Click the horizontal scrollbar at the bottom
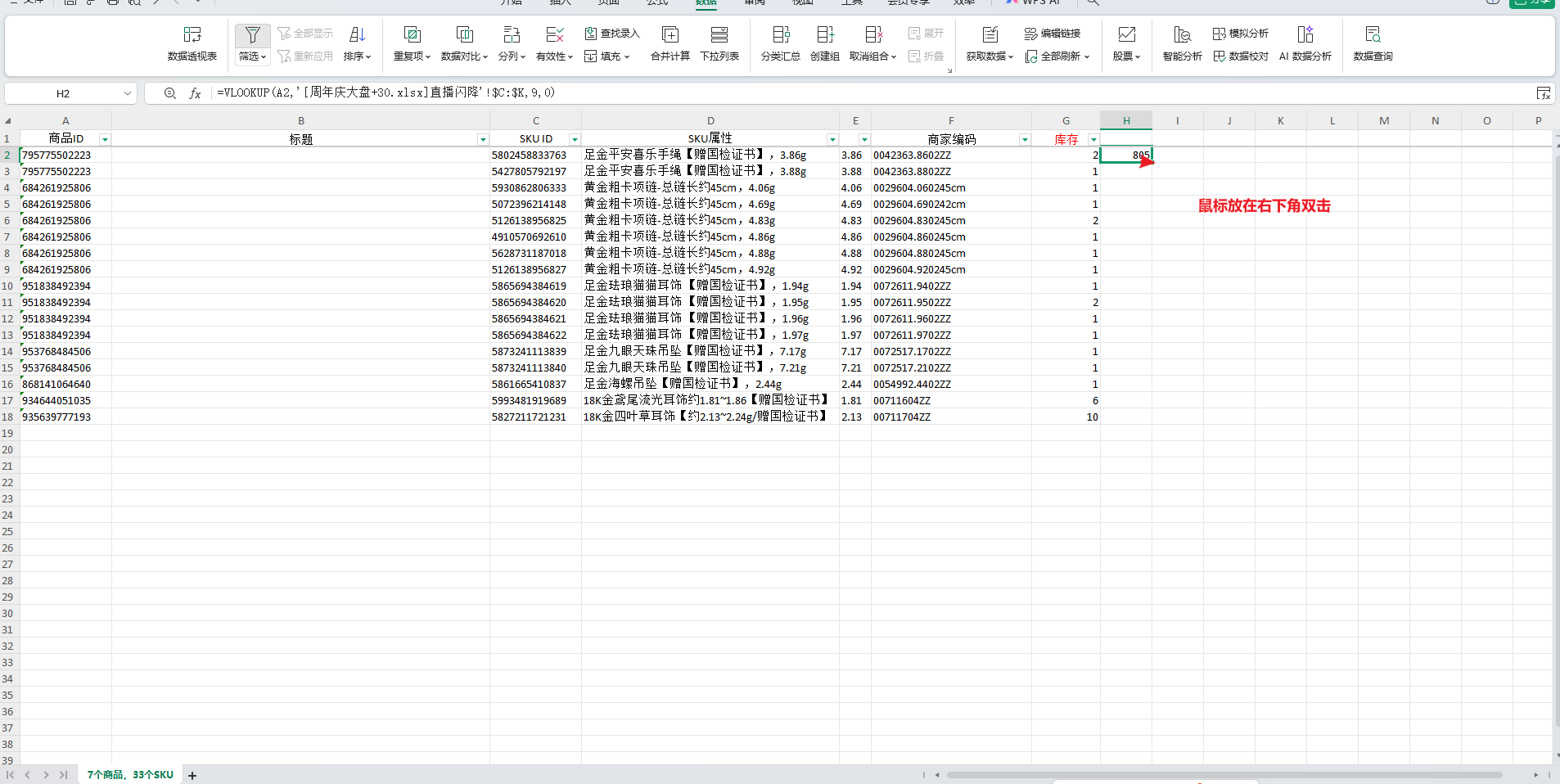This screenshot has height=784, width=1560. pos(1224,775)
